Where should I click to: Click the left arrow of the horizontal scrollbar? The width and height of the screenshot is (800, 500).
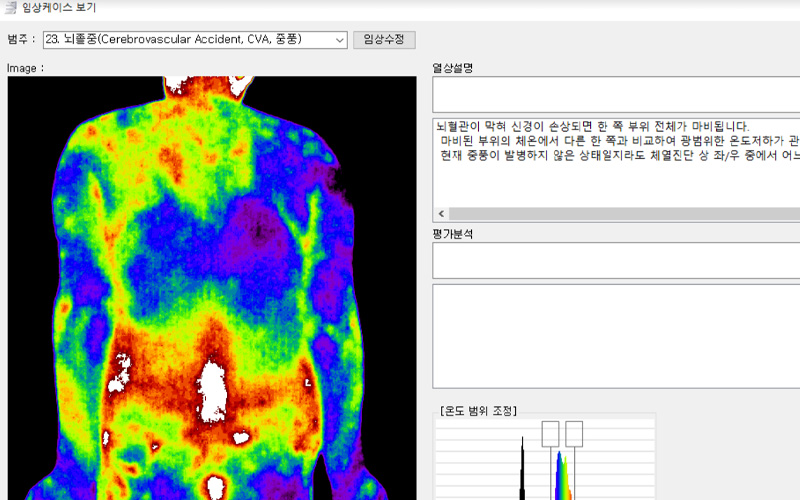tap(441, 214)
